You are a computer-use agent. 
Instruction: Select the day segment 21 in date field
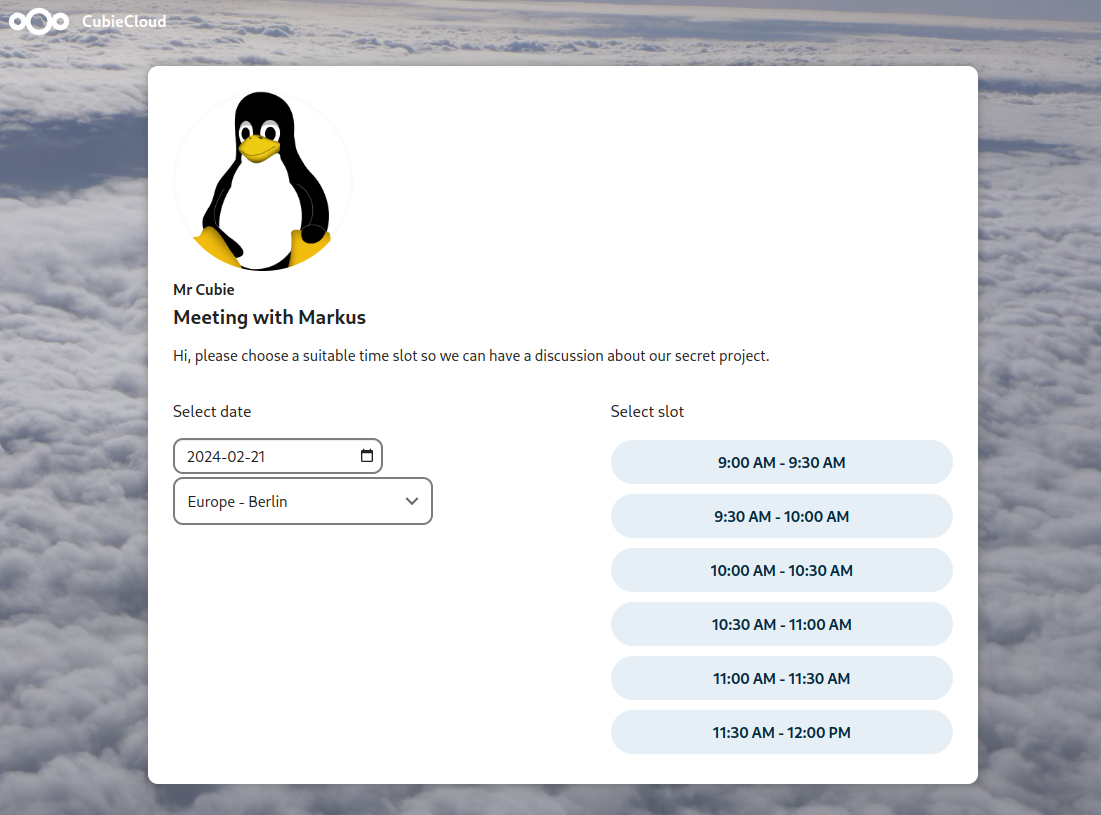pos(257,457)
